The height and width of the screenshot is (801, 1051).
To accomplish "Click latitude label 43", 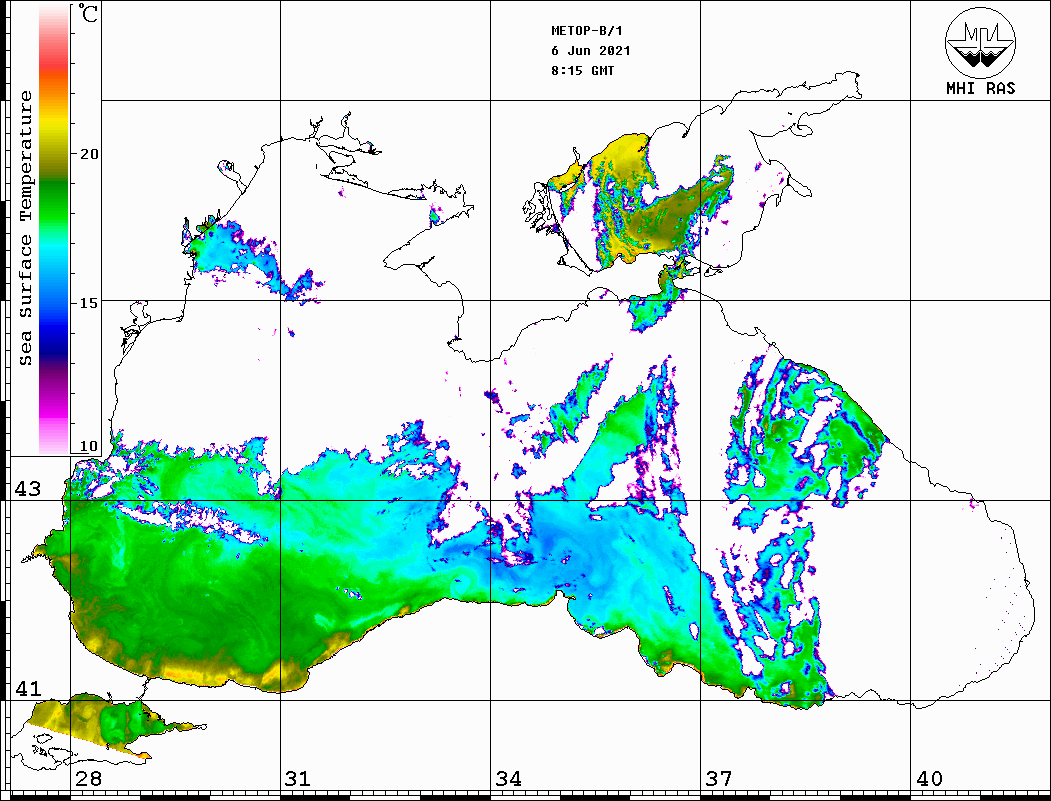I will tap(28, 489).
